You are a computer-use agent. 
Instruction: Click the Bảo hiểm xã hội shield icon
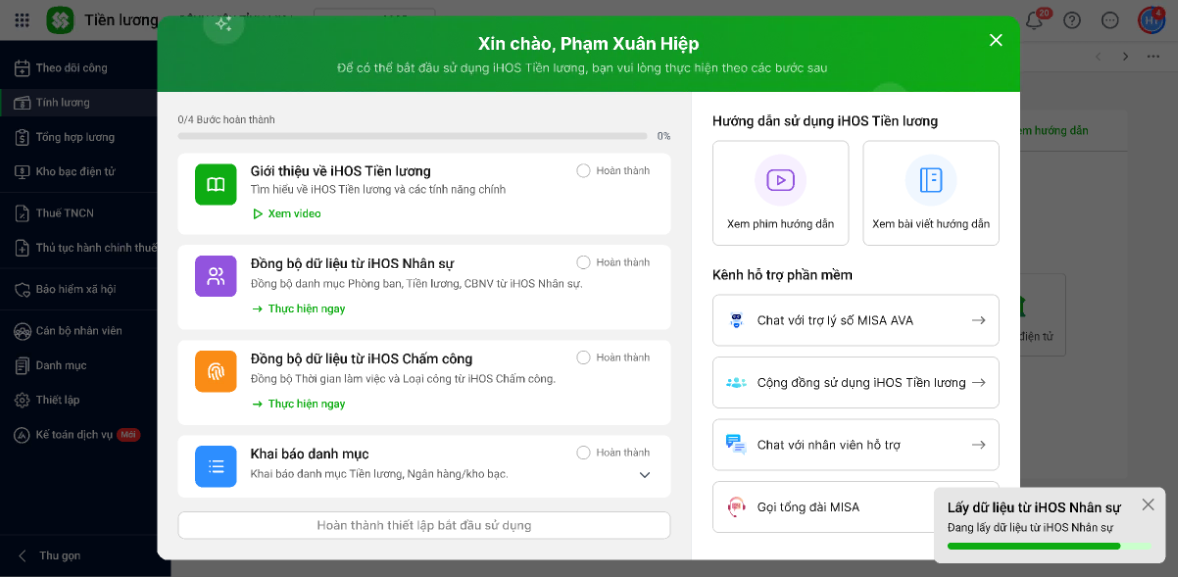[22, 289]
